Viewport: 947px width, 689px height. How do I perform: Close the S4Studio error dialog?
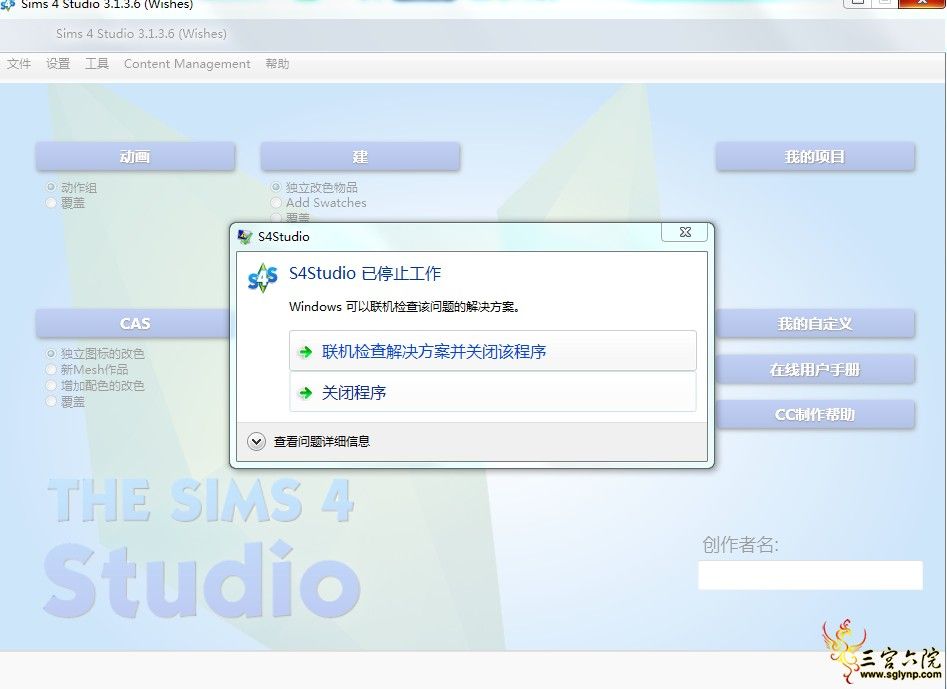(685, 232)
